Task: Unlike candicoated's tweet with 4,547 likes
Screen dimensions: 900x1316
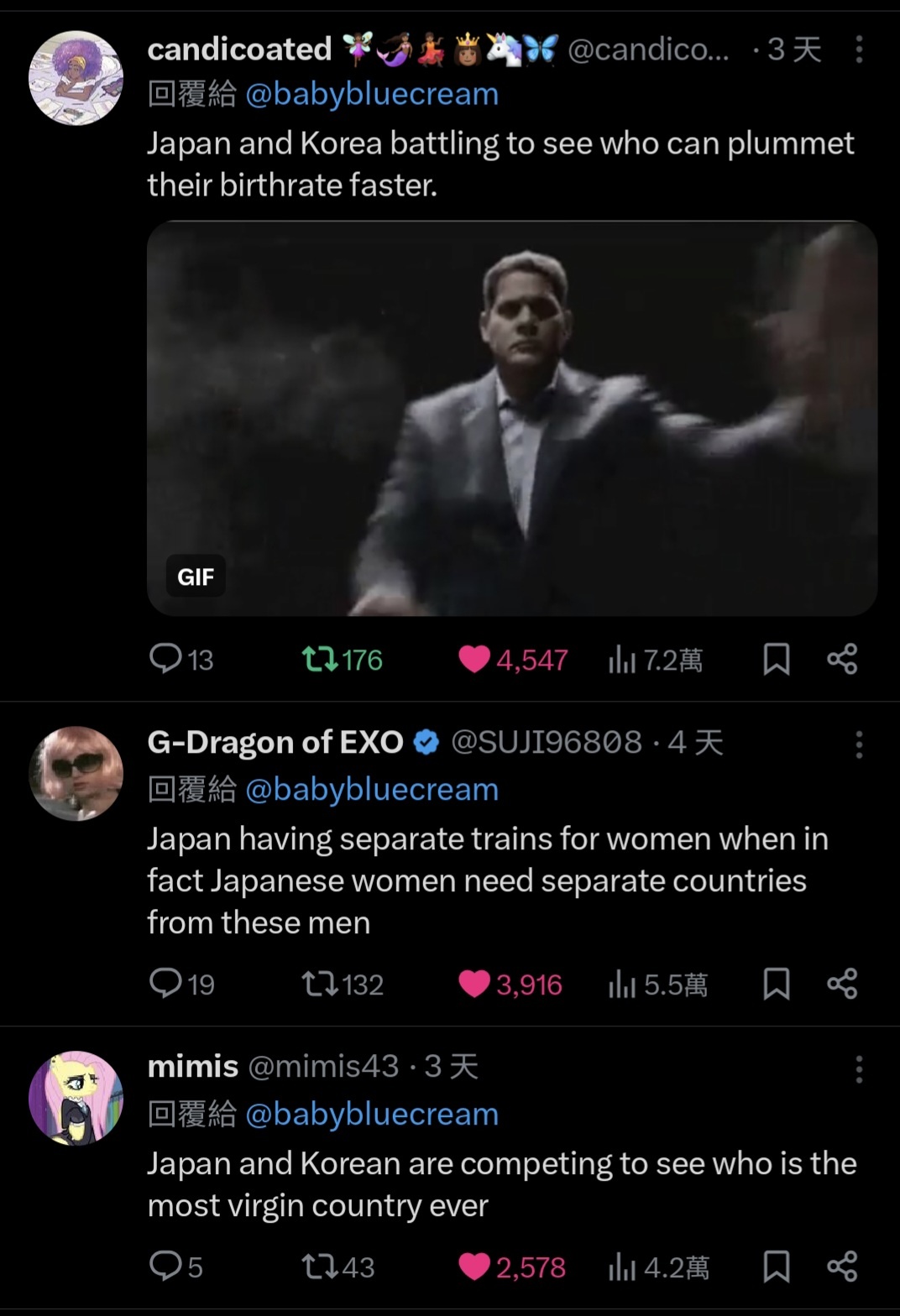Action: point(474,660)
